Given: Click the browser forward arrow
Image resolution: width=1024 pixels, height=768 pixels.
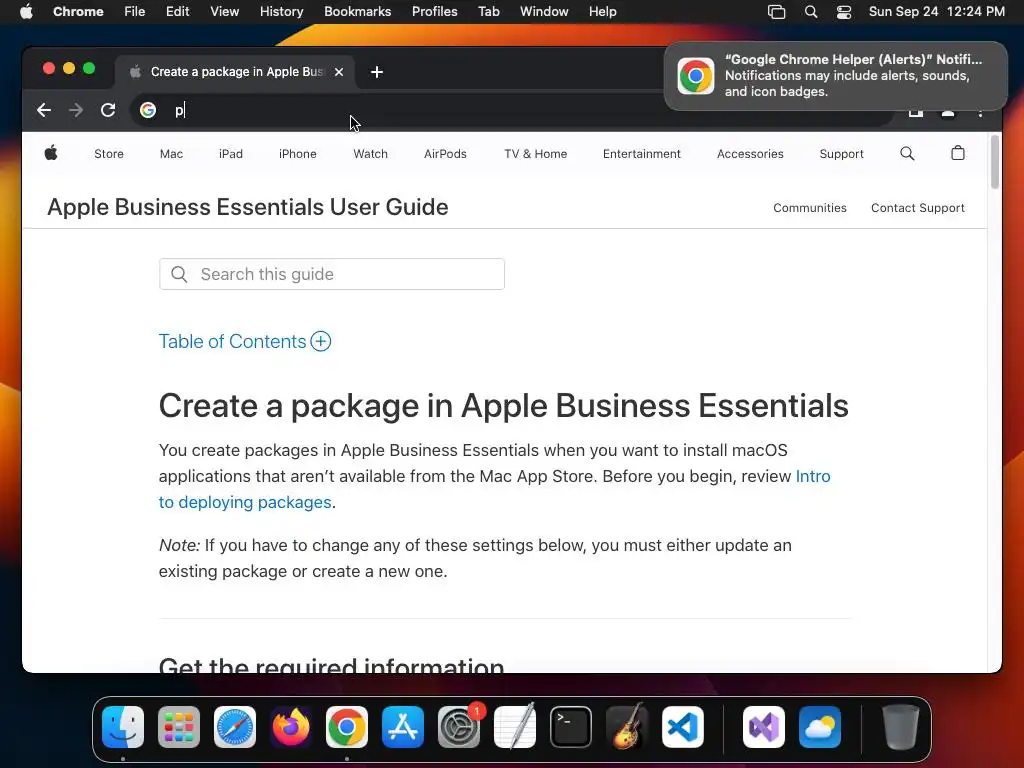Looking at the screenshot, I should [x=76, y=110].
